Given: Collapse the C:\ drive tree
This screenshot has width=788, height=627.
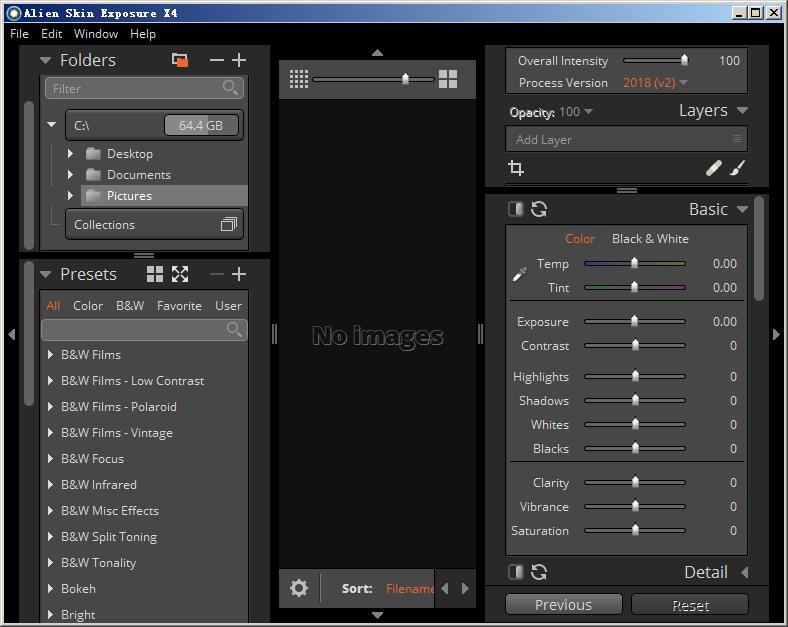Looking at the screenshot, I should tap(51, 124).
